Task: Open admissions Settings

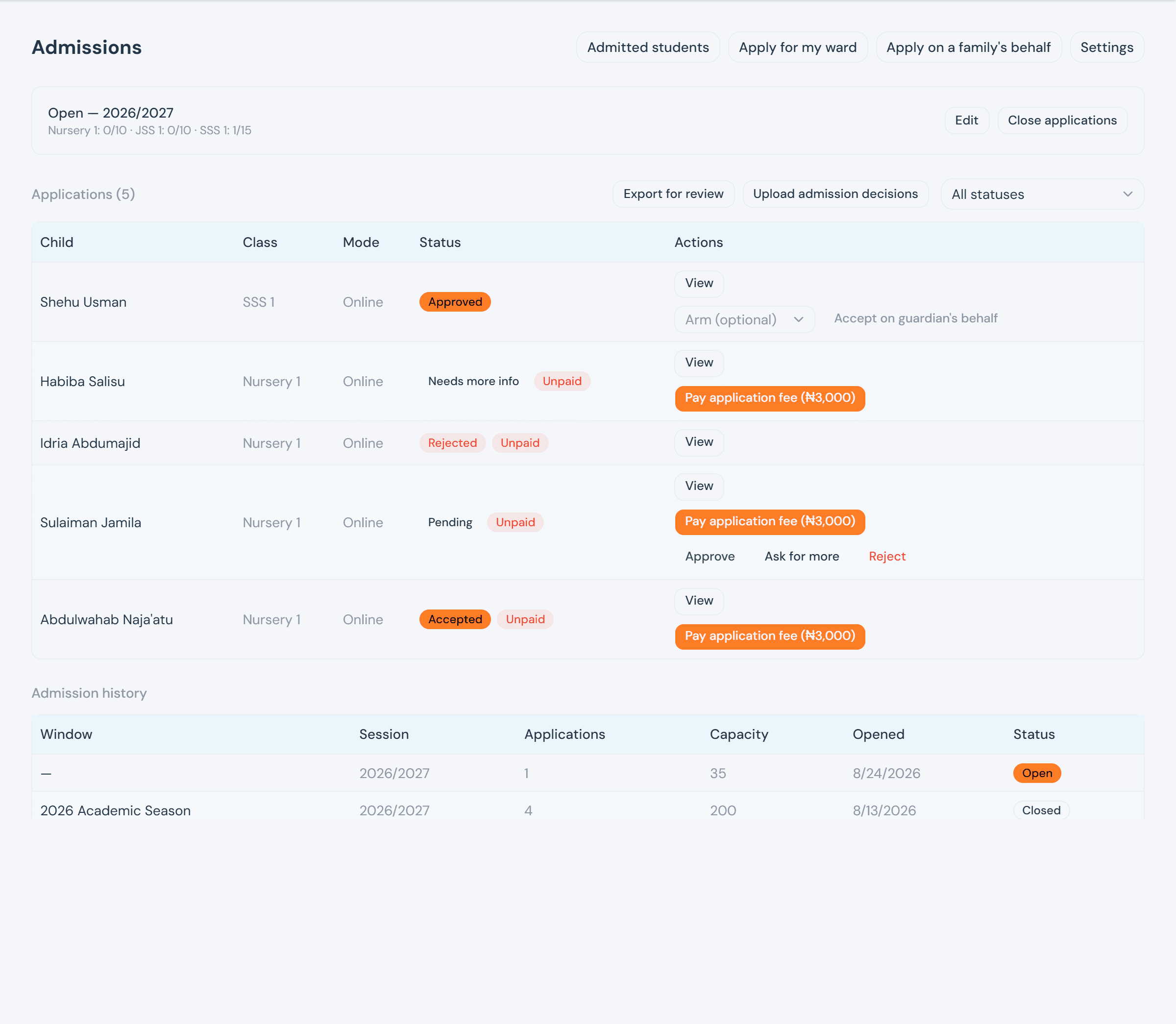Action: click(1107, 48)
